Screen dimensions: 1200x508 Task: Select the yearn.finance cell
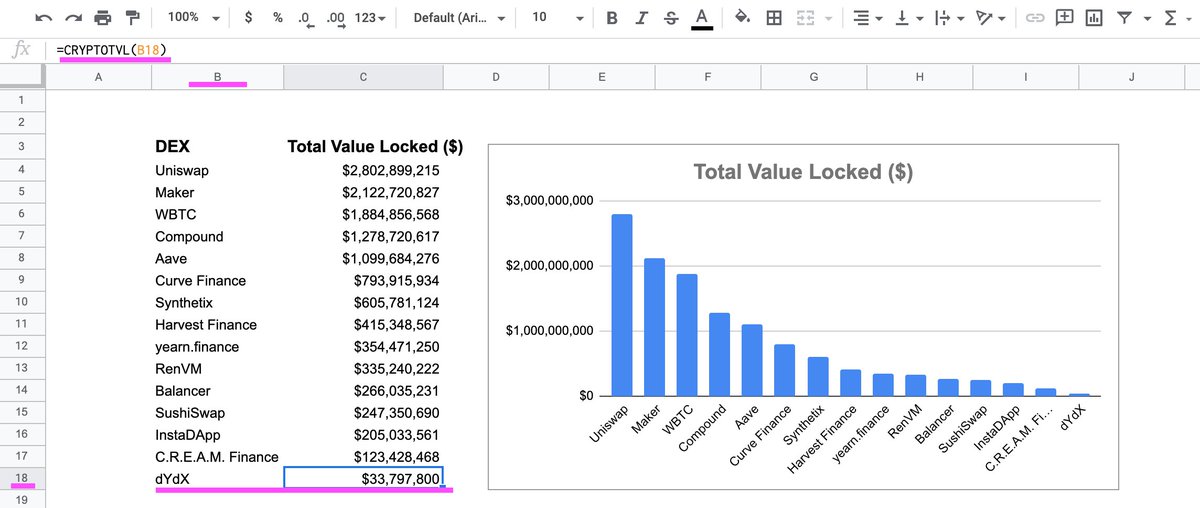pos(217,346)
